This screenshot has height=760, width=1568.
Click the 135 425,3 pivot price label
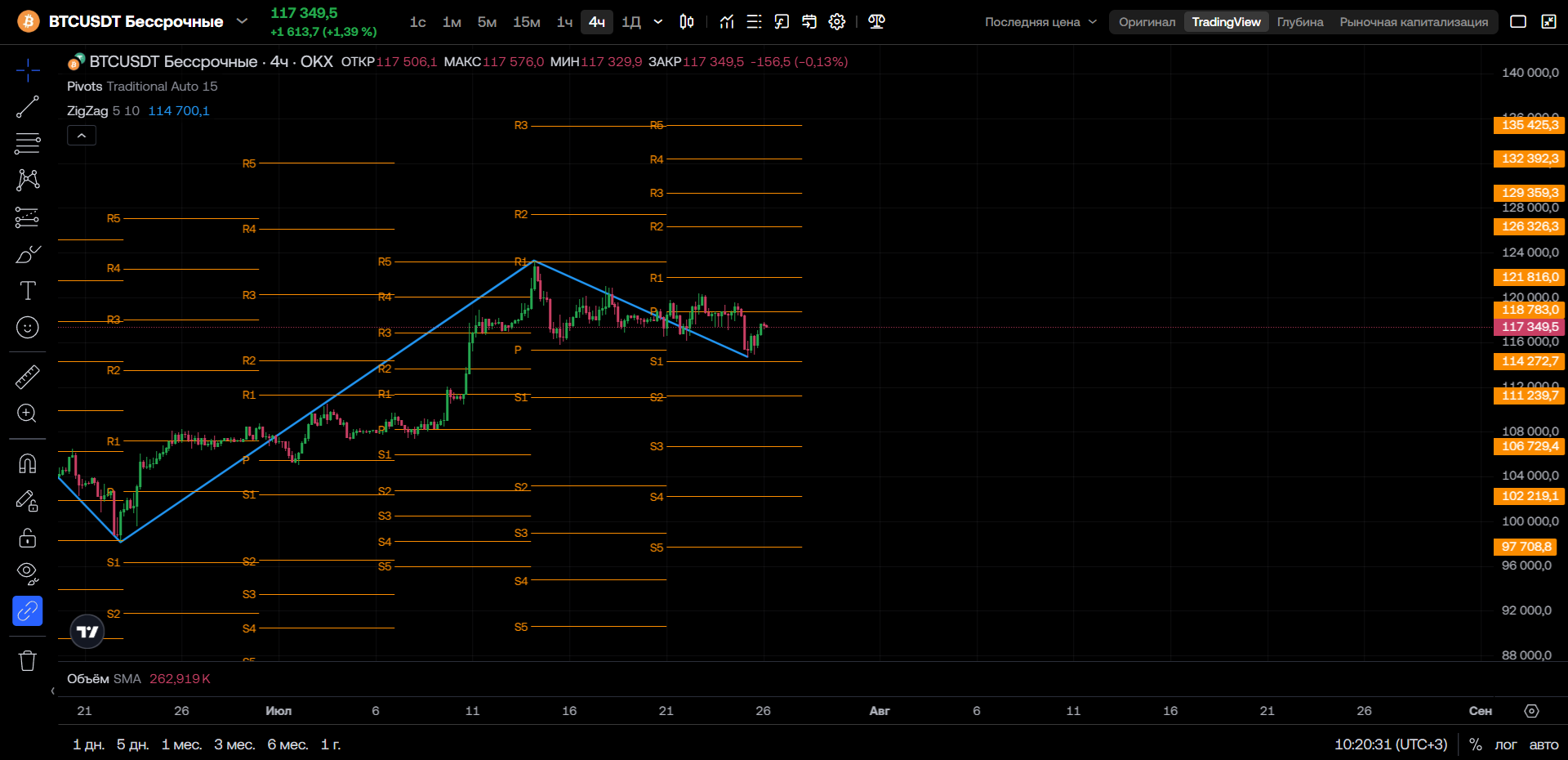1529,125
